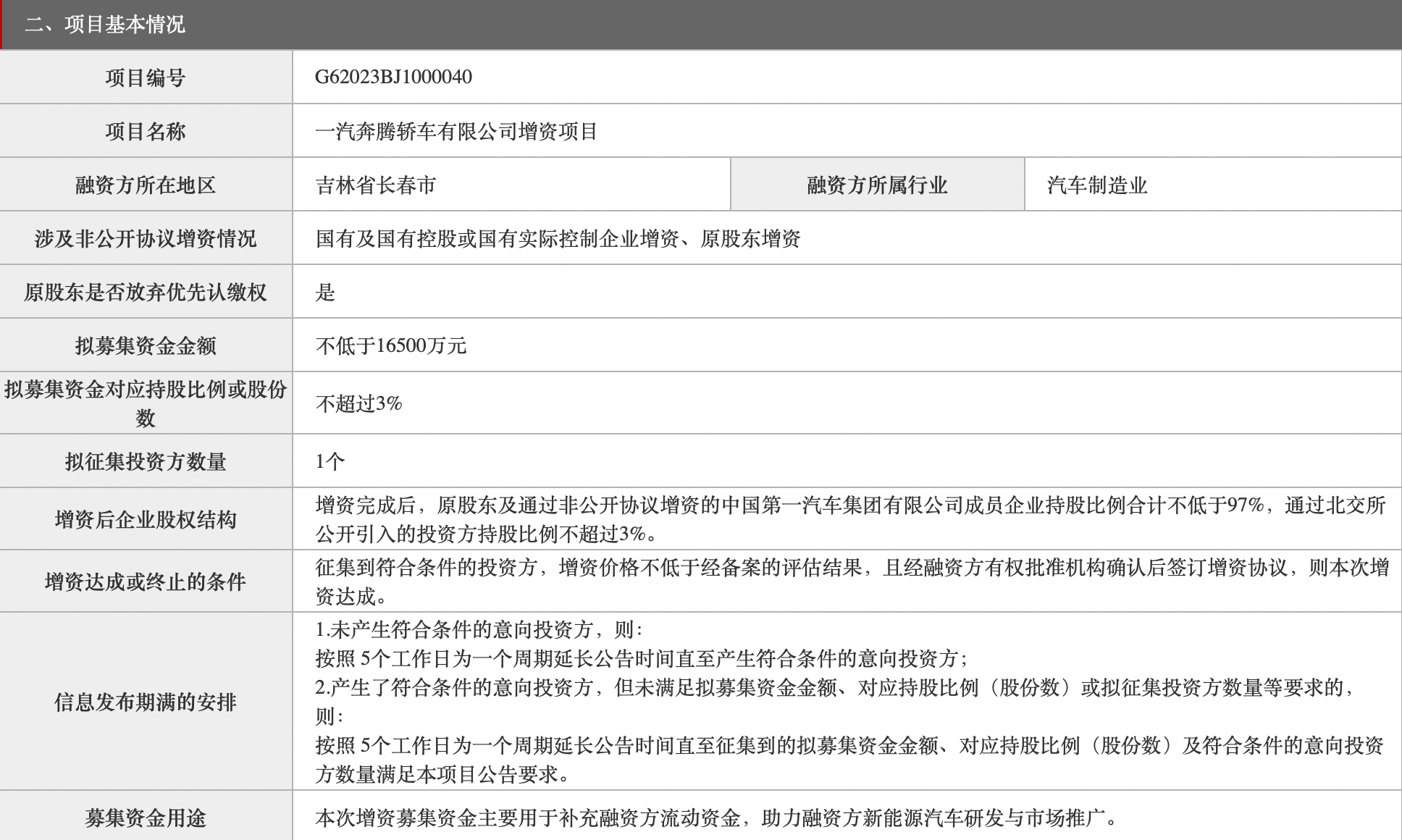Click the amount 不低于16500万元
Viewport: 1402px width, 840px height.
[391, 345]
